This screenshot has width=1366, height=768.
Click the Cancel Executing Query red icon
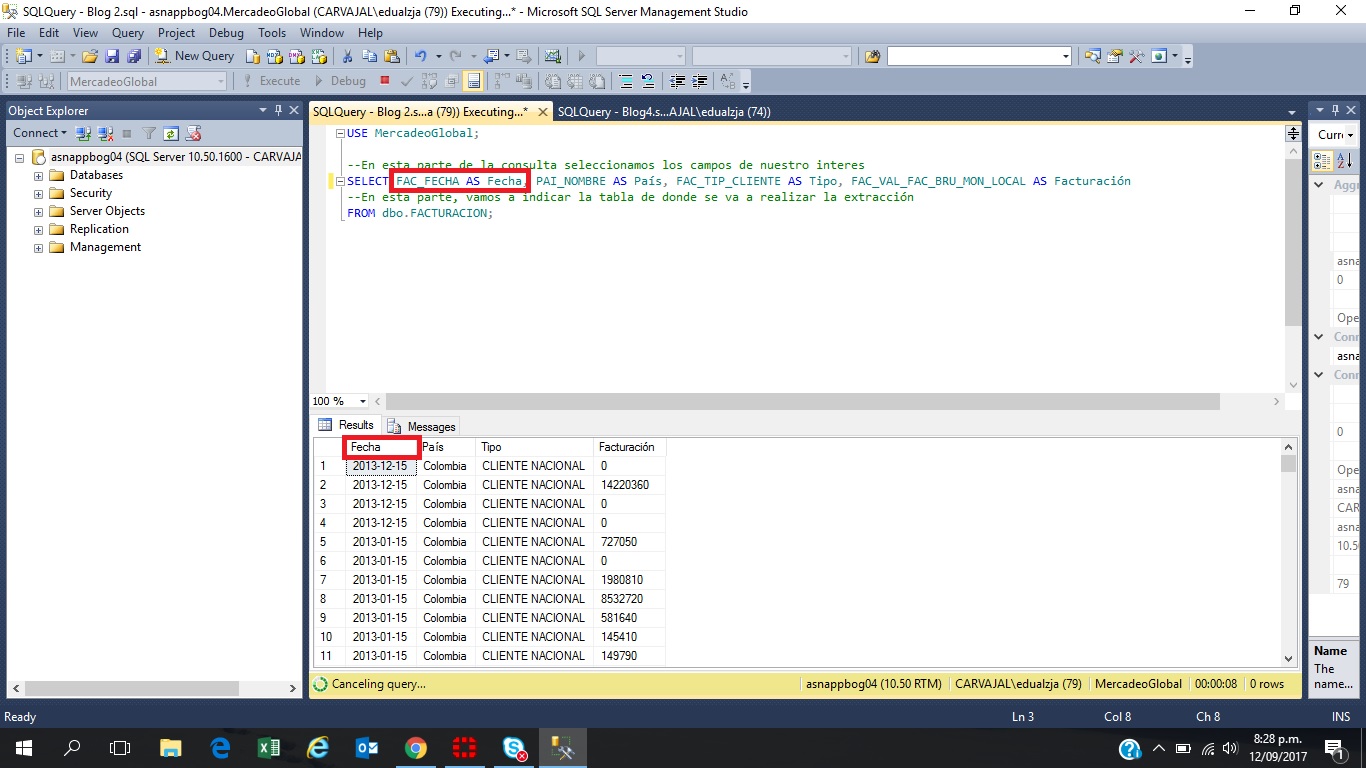[385, 81]
